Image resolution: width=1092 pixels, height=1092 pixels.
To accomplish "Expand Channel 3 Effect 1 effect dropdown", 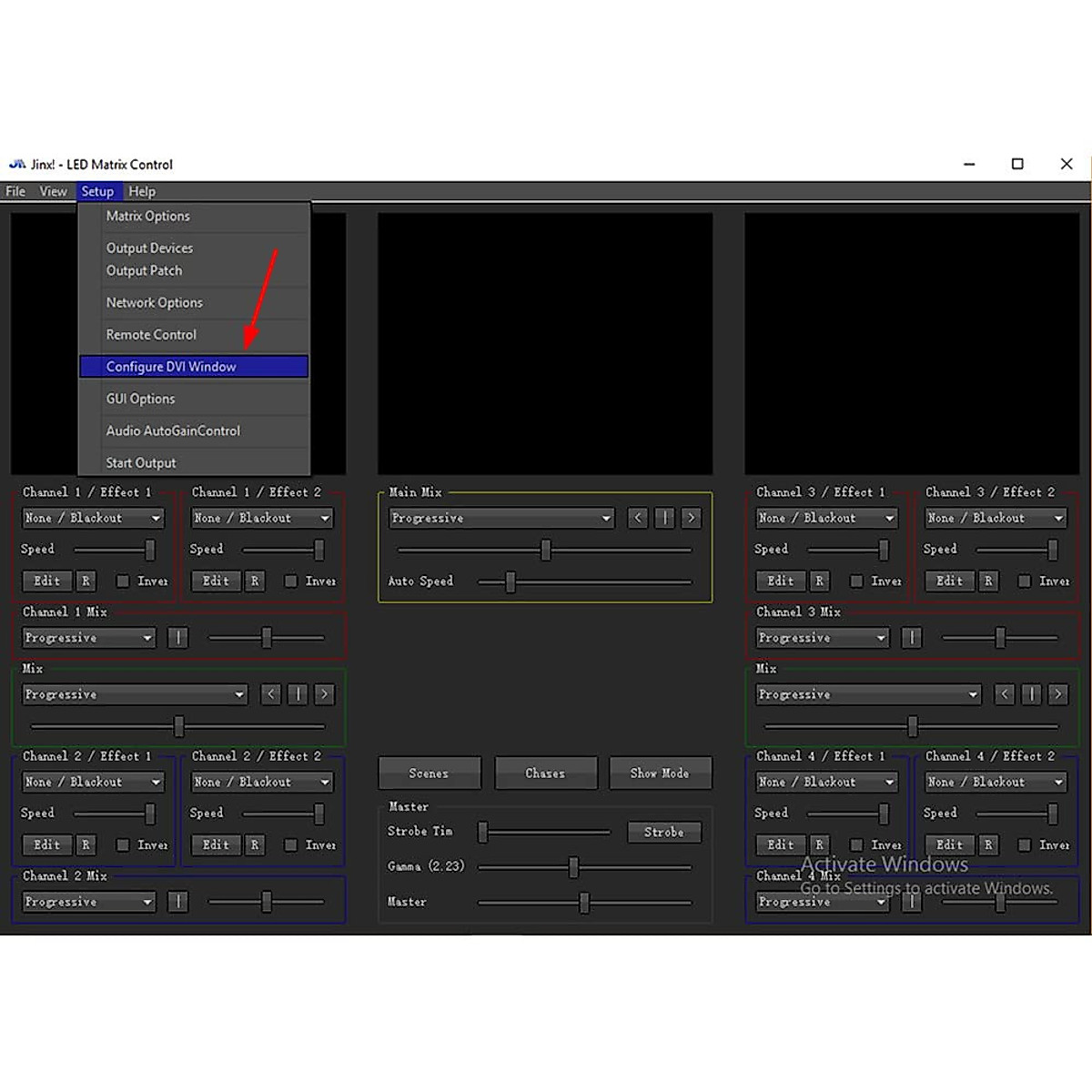I will click(826, 518).
